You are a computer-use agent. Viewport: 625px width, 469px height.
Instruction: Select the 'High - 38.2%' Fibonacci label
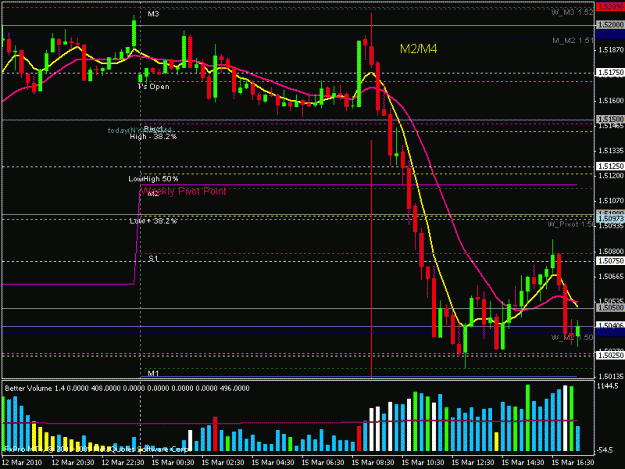click(153, 137)
